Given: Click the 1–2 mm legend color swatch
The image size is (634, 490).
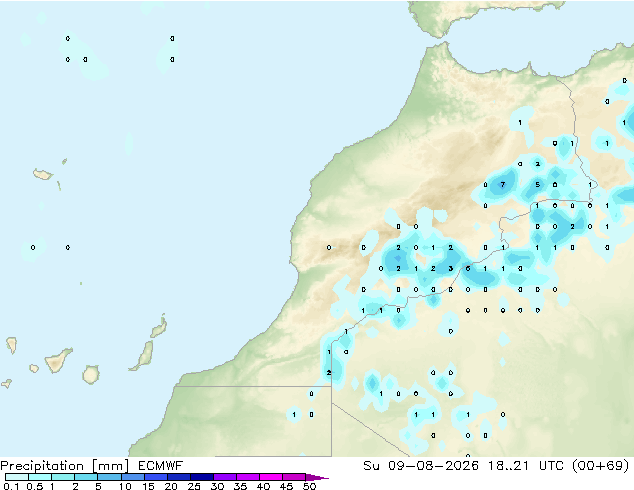Looking at the screenshot, I should coord(63,477).
